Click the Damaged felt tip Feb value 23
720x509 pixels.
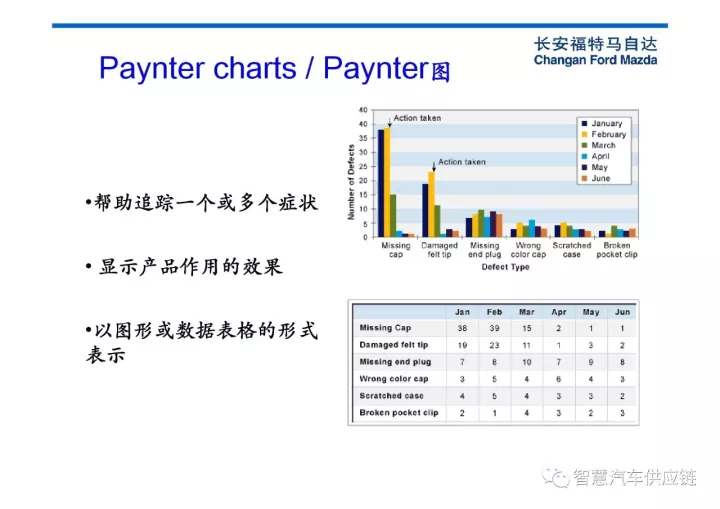[x=494, y=345]
